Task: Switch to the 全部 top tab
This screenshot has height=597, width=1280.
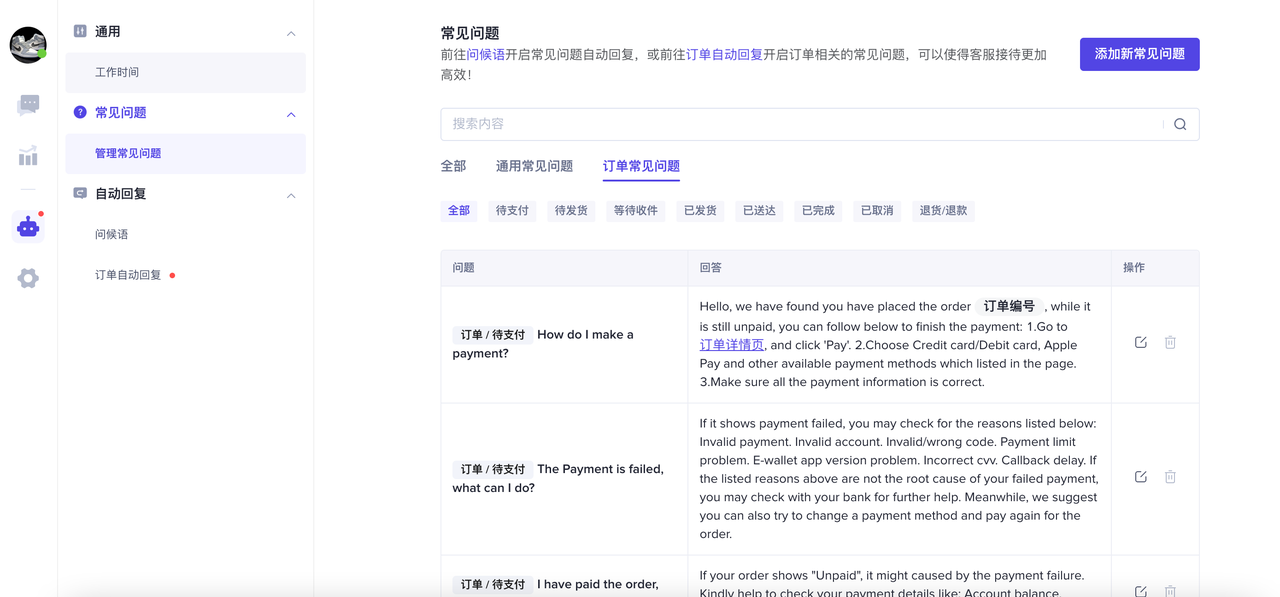Action: [453, 166]
